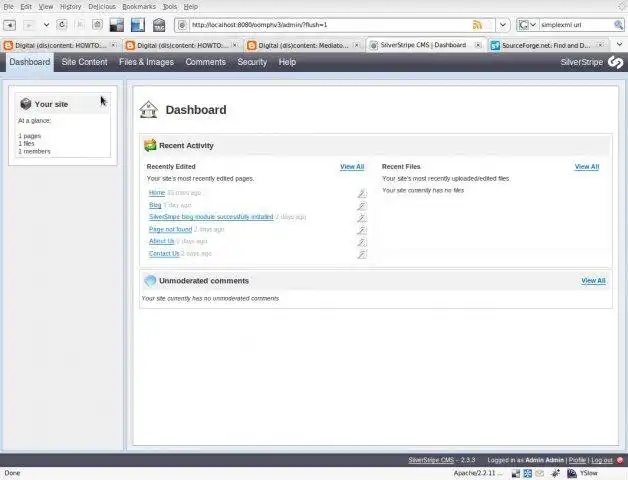Click View All for Recently Edited
628x480 pixels.
click(352, 167)
